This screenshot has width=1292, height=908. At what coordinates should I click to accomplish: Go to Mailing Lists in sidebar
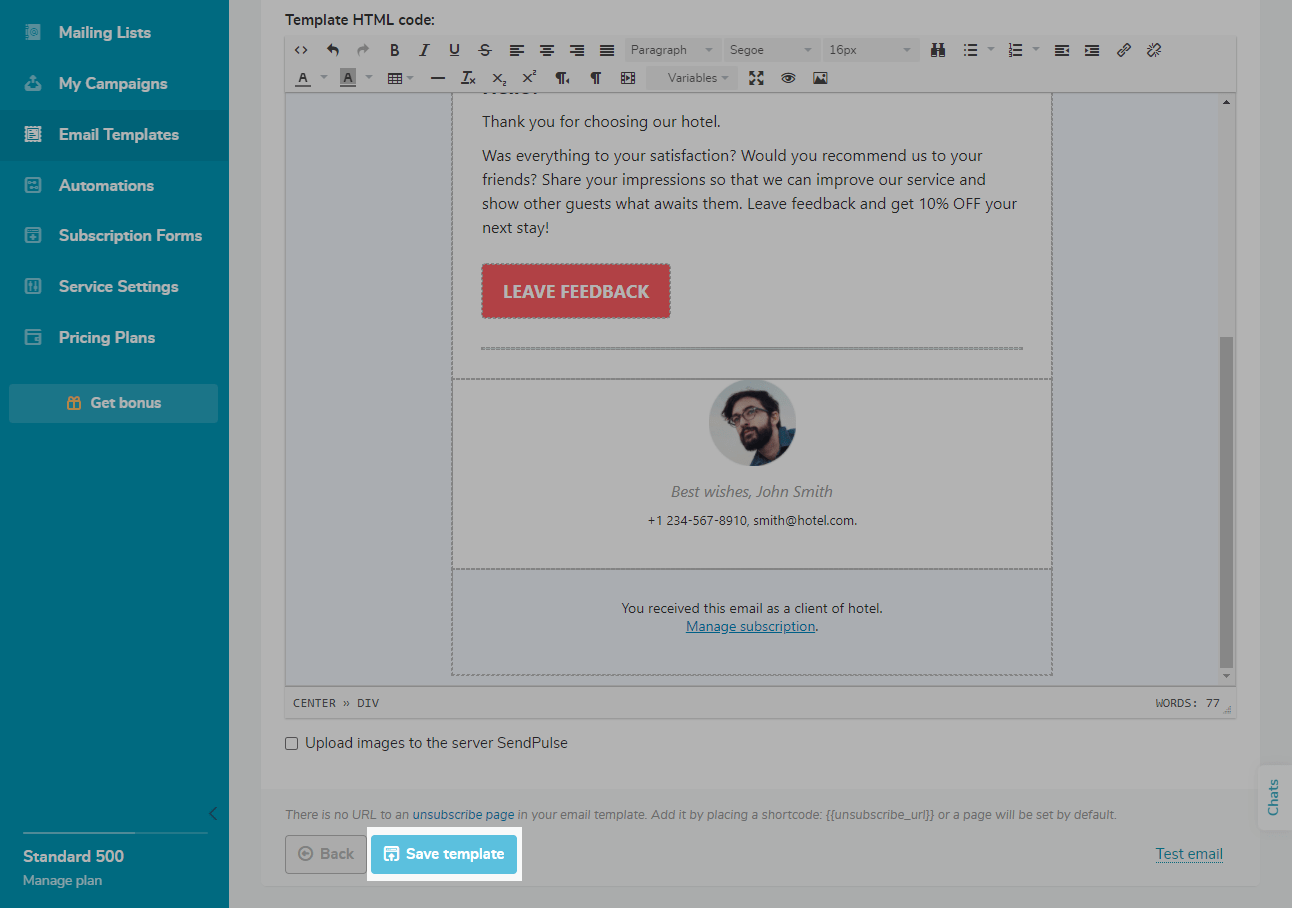point(104,32)
